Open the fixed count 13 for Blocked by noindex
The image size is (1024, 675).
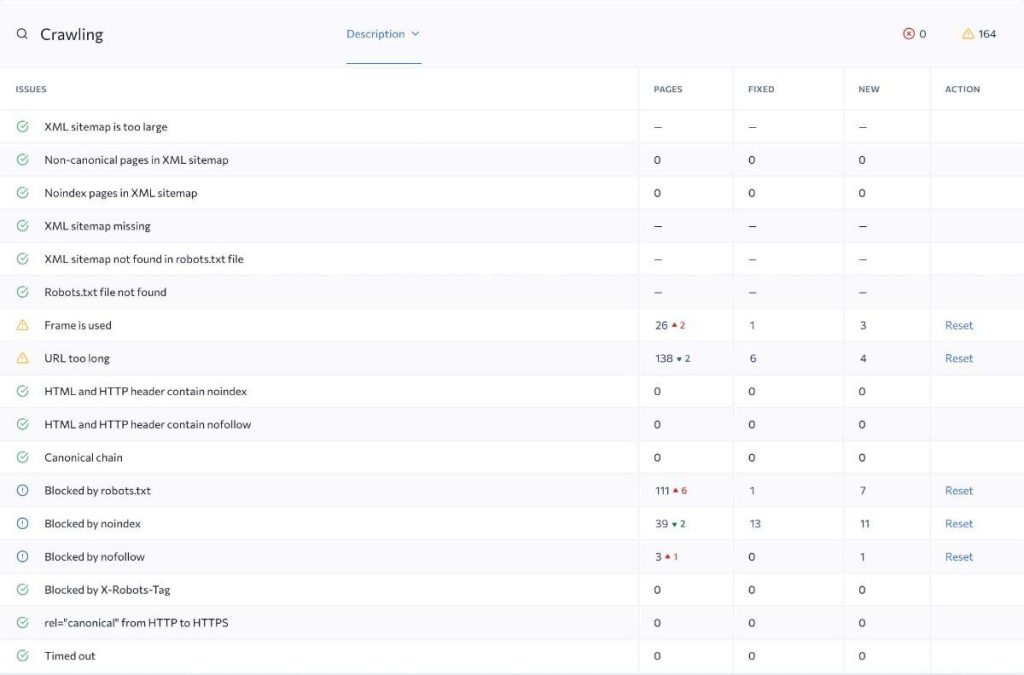[x=755, y=524]
